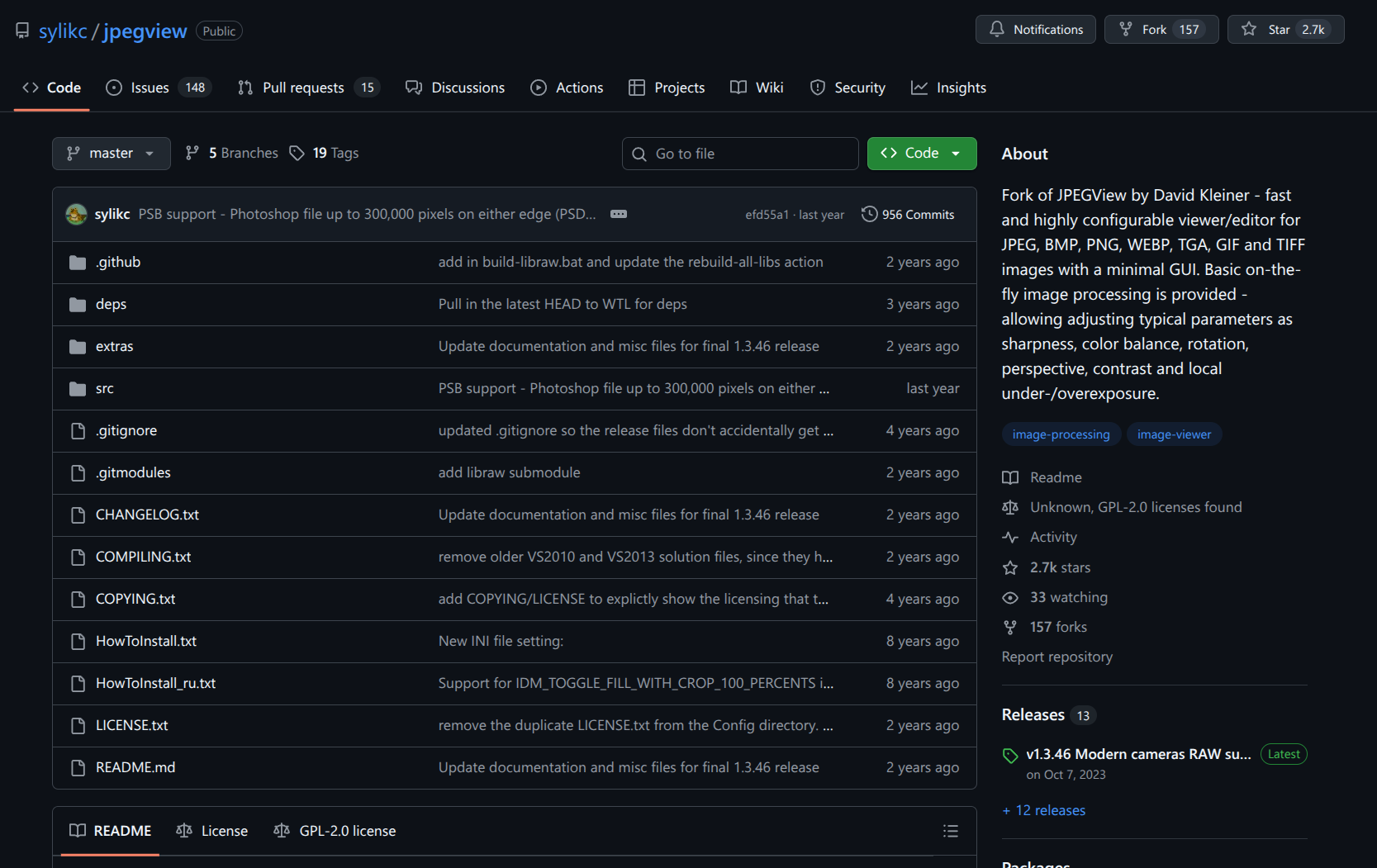Click the tag icon next to 19 Tags

point(297,153)
